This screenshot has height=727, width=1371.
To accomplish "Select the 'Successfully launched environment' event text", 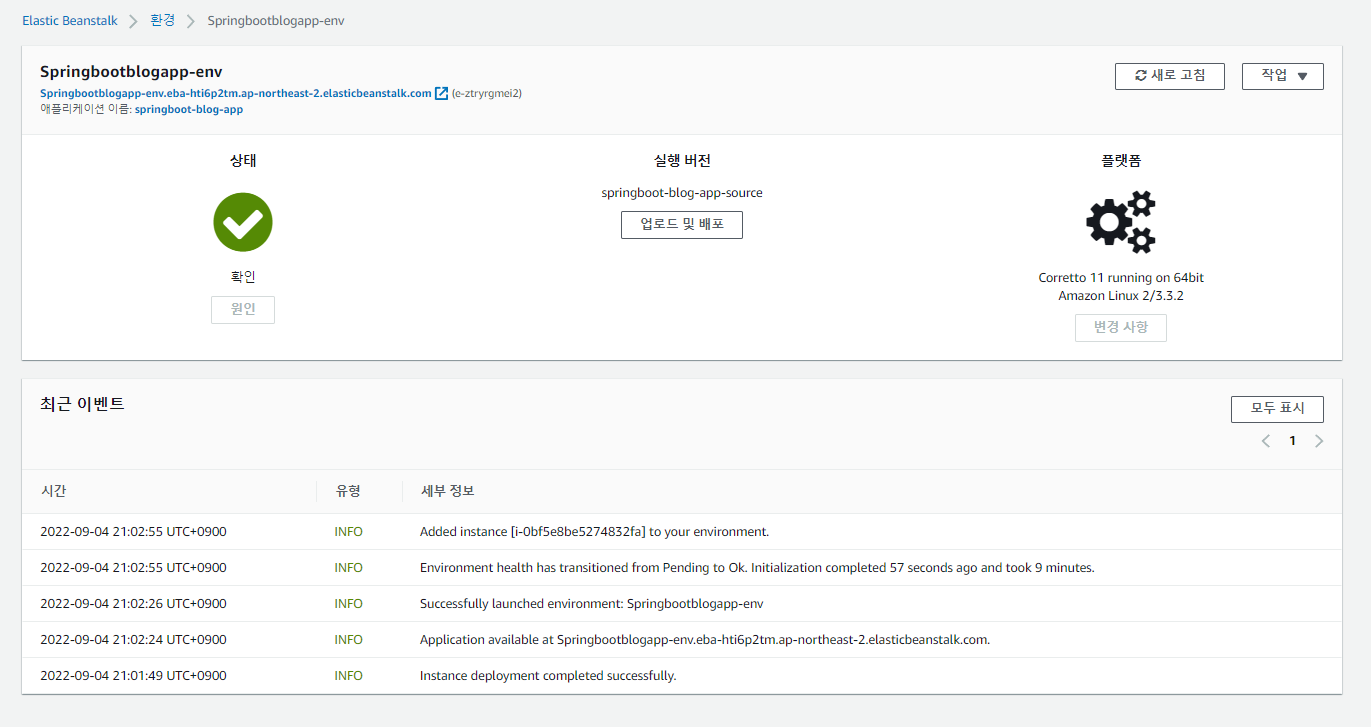I will pos(591,604).
